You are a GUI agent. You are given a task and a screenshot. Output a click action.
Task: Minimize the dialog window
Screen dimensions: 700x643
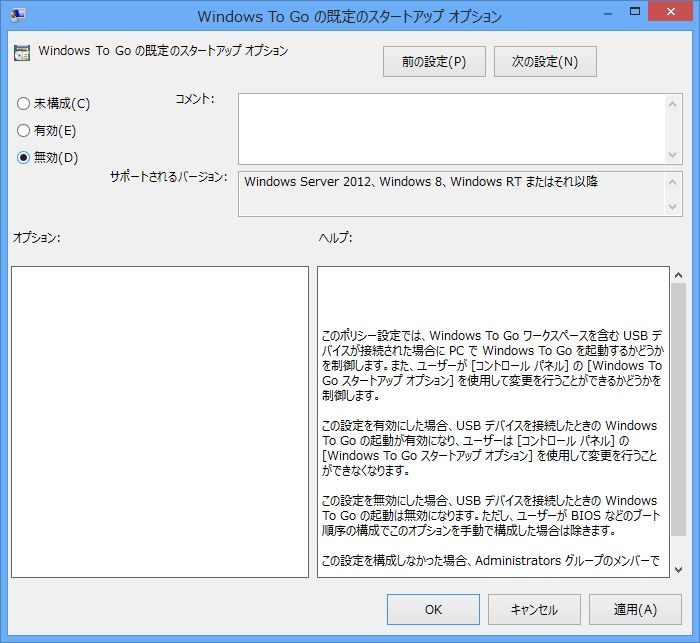coord(608,13)
